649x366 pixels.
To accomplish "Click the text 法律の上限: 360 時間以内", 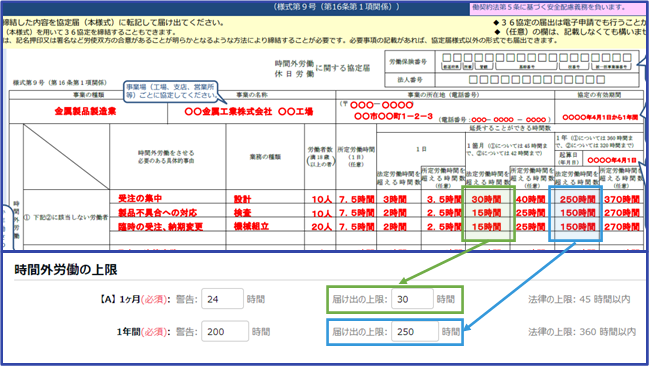I will [x=582, y=331].
